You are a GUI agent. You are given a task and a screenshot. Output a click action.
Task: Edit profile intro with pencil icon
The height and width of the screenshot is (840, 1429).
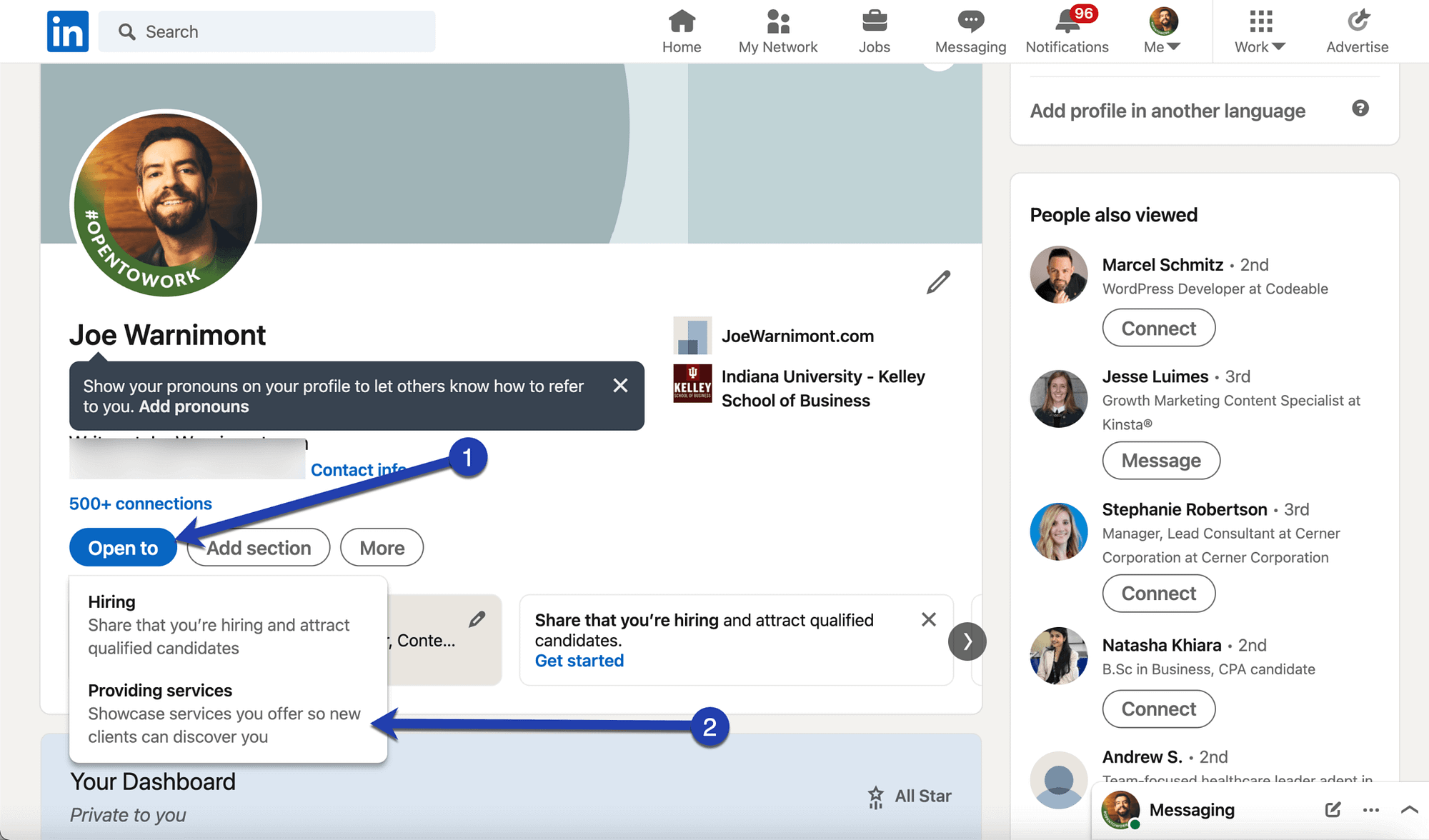pos(938,282)
